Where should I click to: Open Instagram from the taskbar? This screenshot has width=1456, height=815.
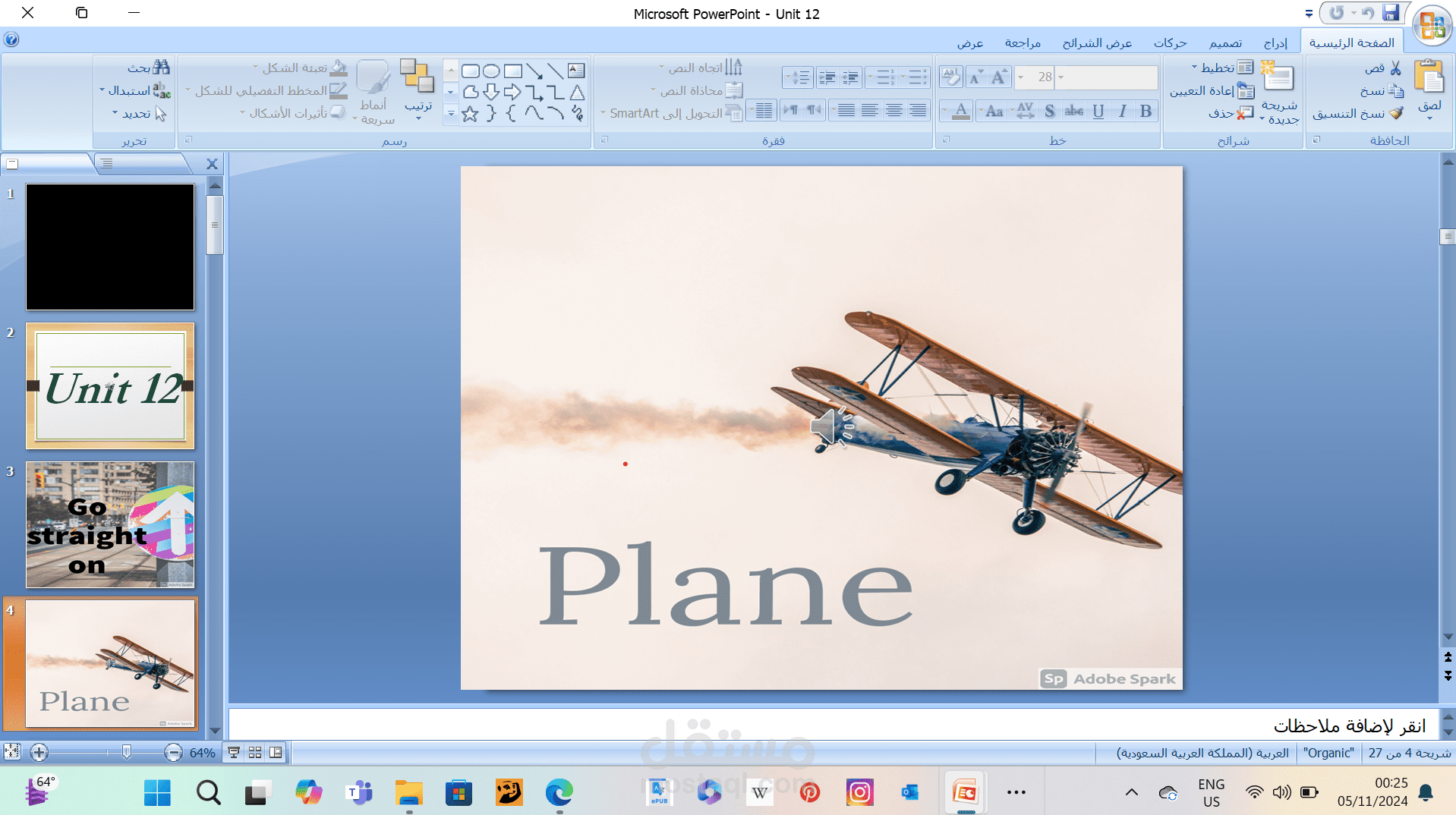pos(859,792)
